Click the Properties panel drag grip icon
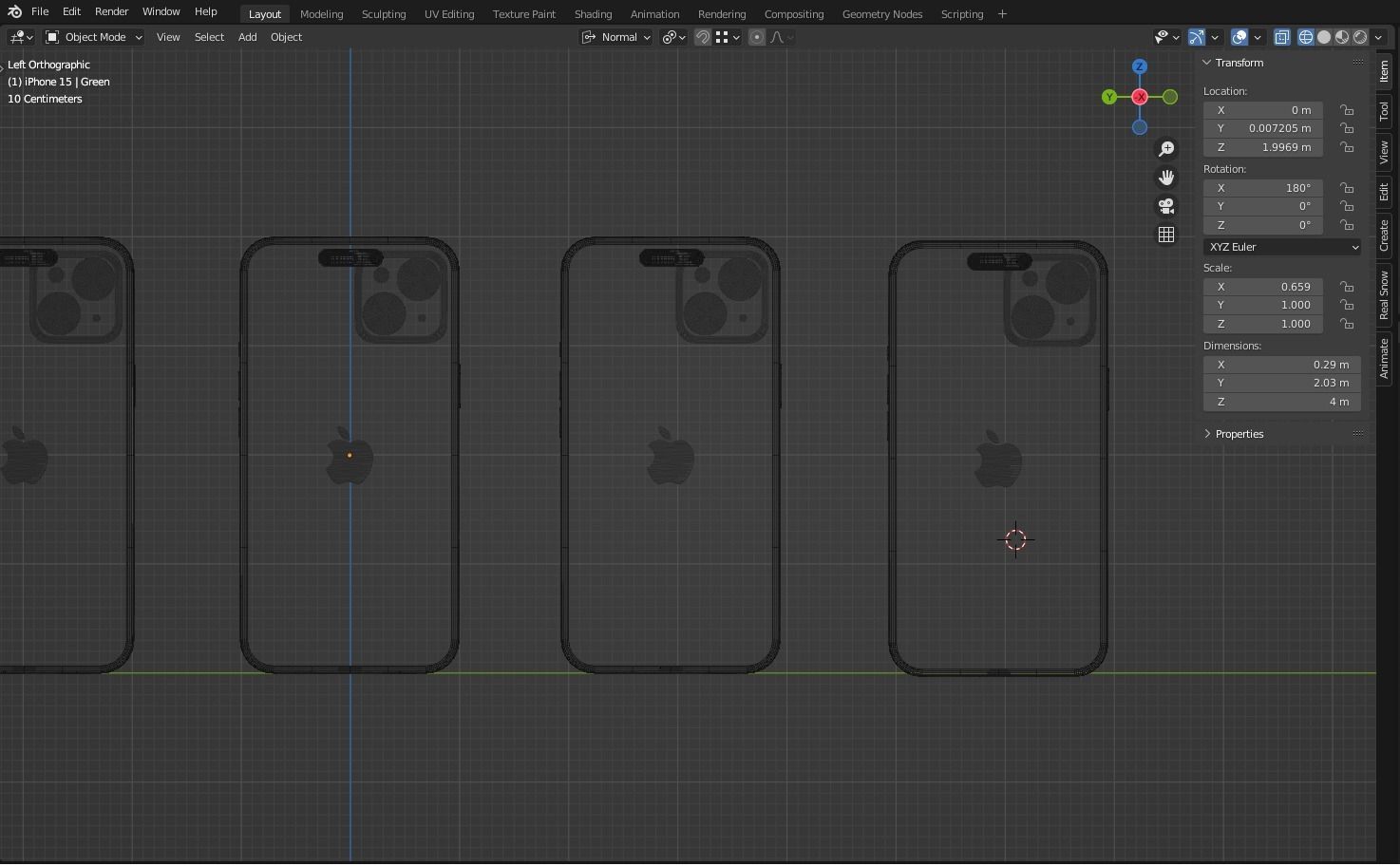The image size is (1400, 866). [x=1358, y=433]
